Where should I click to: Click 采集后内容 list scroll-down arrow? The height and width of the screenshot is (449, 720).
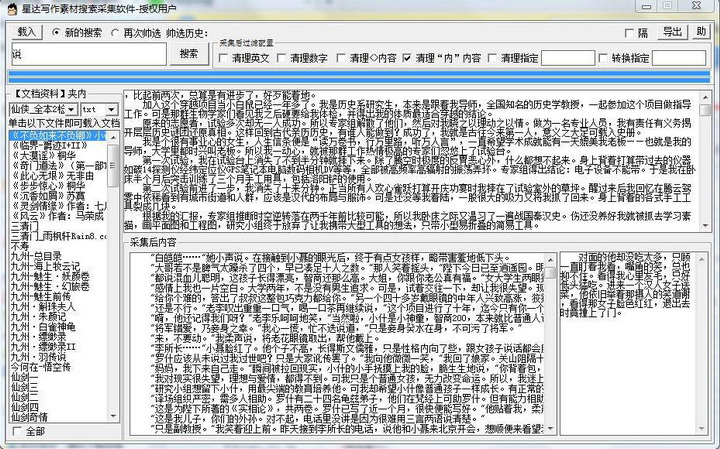551,429
